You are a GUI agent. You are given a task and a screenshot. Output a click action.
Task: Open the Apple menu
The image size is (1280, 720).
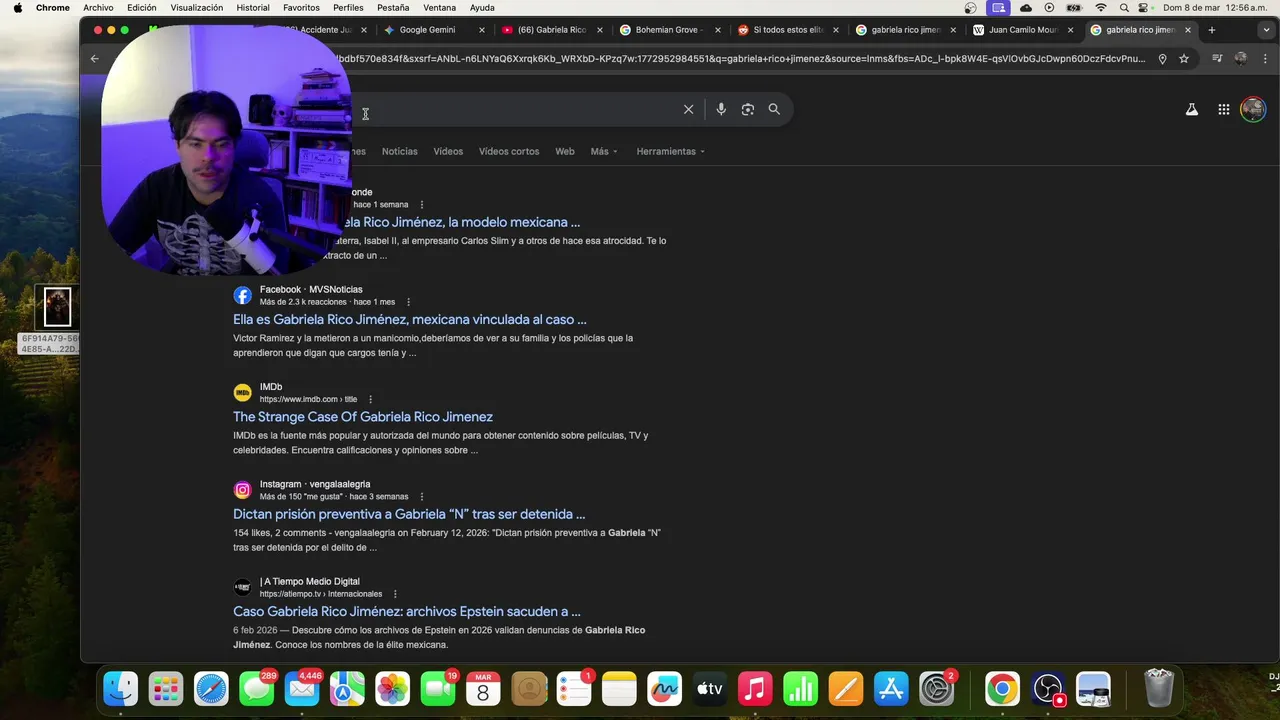(x=17, y=7)
